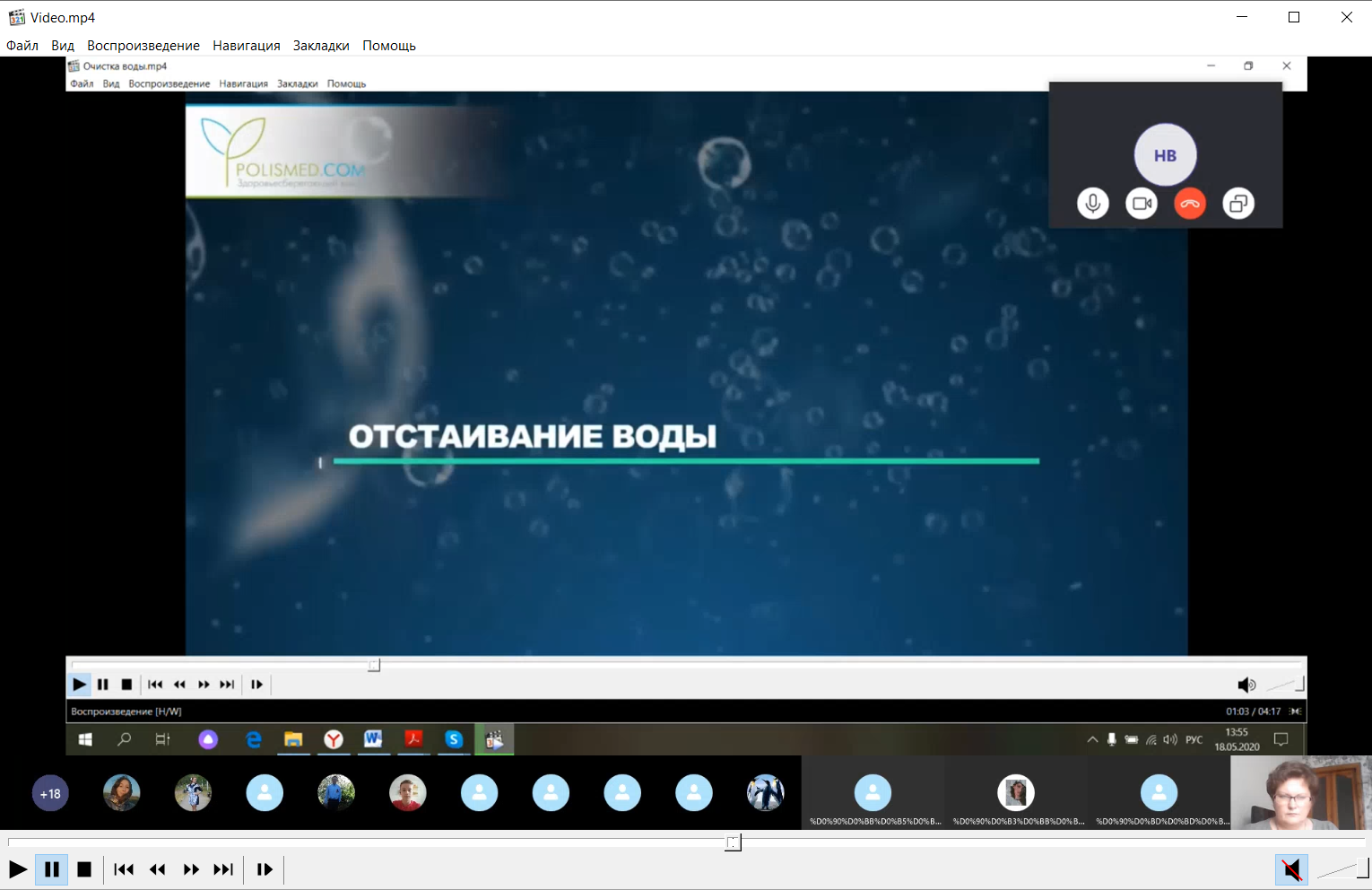Click the main player's Previous track button
The image size is (1372, 890).
[124, 869]
